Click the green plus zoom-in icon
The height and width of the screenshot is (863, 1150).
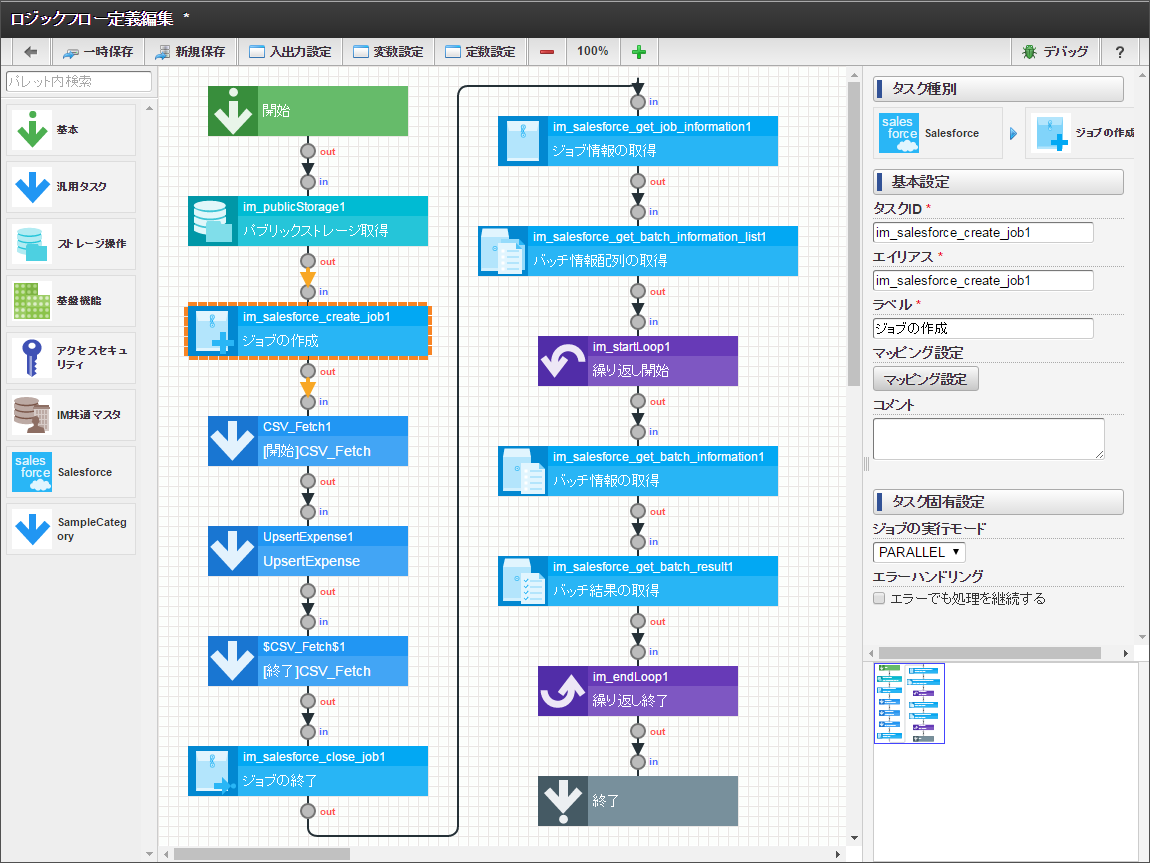click(x=639, y=52)
